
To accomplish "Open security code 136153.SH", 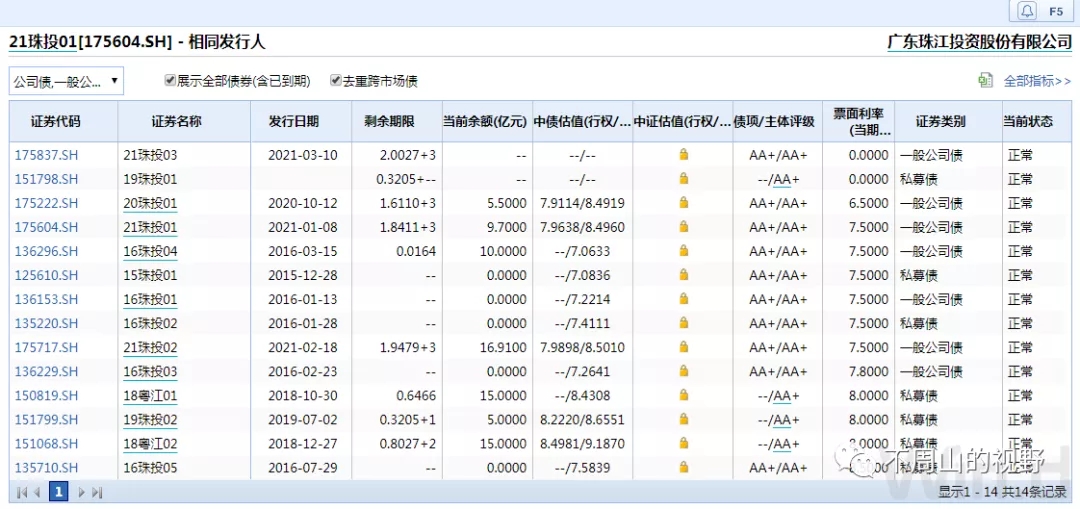I will coord(47,300).
